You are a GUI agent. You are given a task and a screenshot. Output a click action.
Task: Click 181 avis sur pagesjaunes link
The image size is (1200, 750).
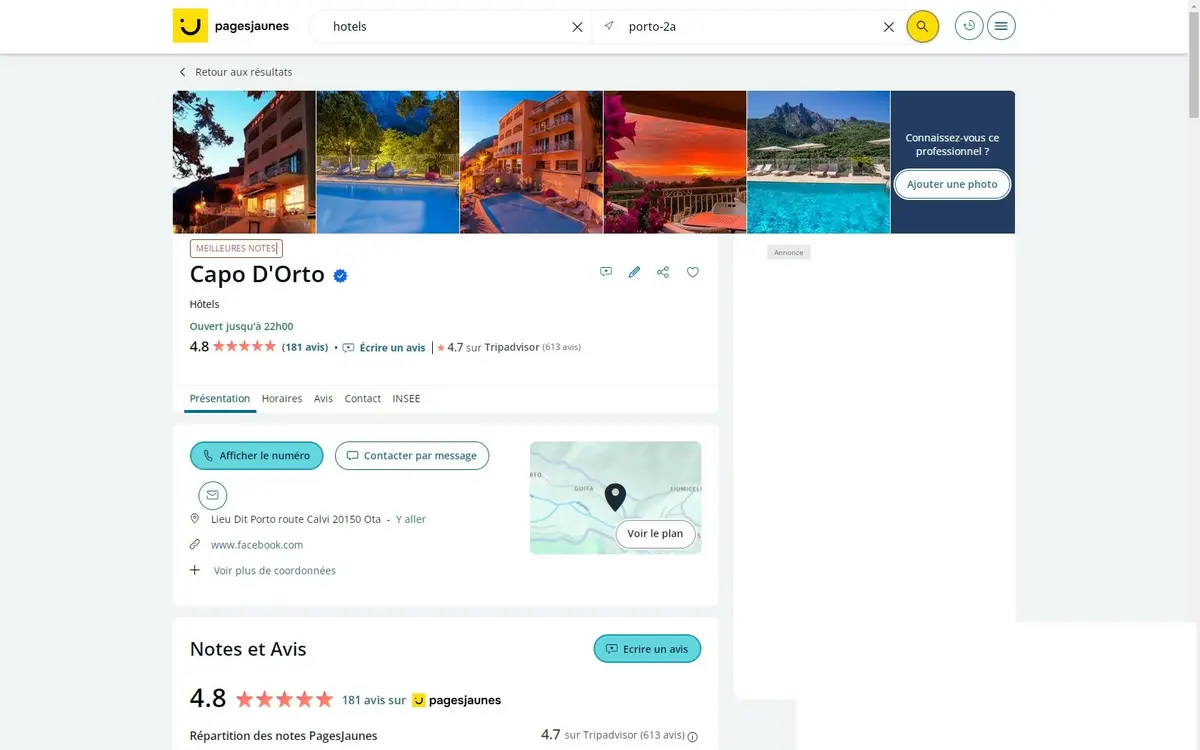point(421,700)
